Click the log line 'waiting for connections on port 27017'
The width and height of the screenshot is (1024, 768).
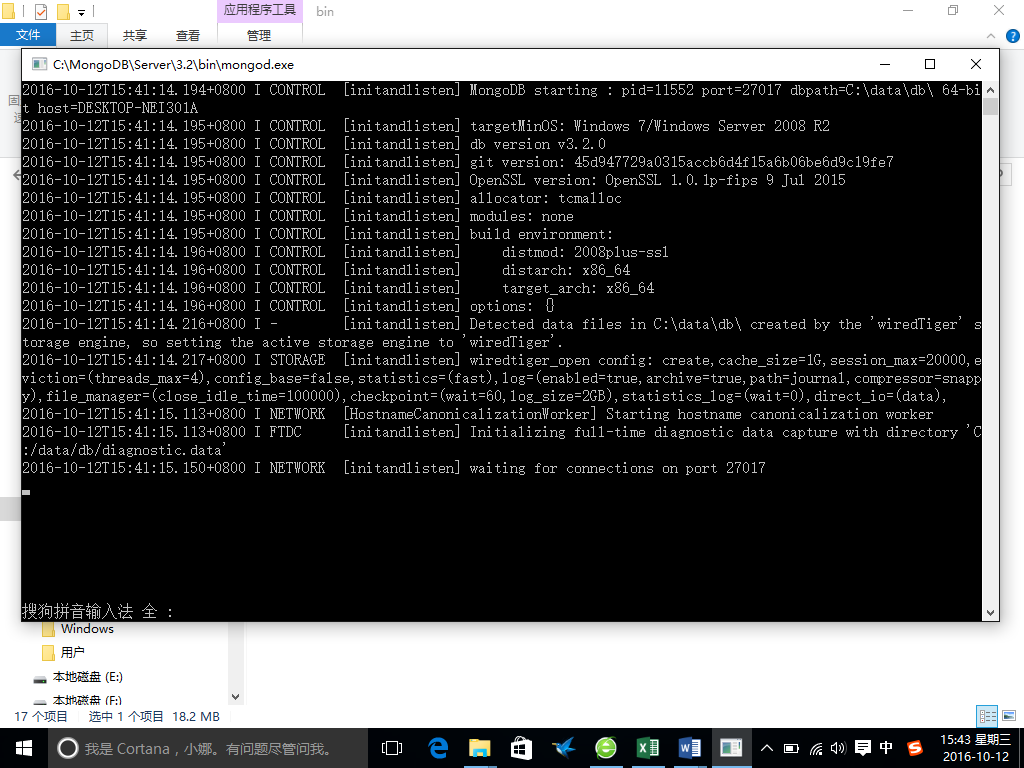617,468
